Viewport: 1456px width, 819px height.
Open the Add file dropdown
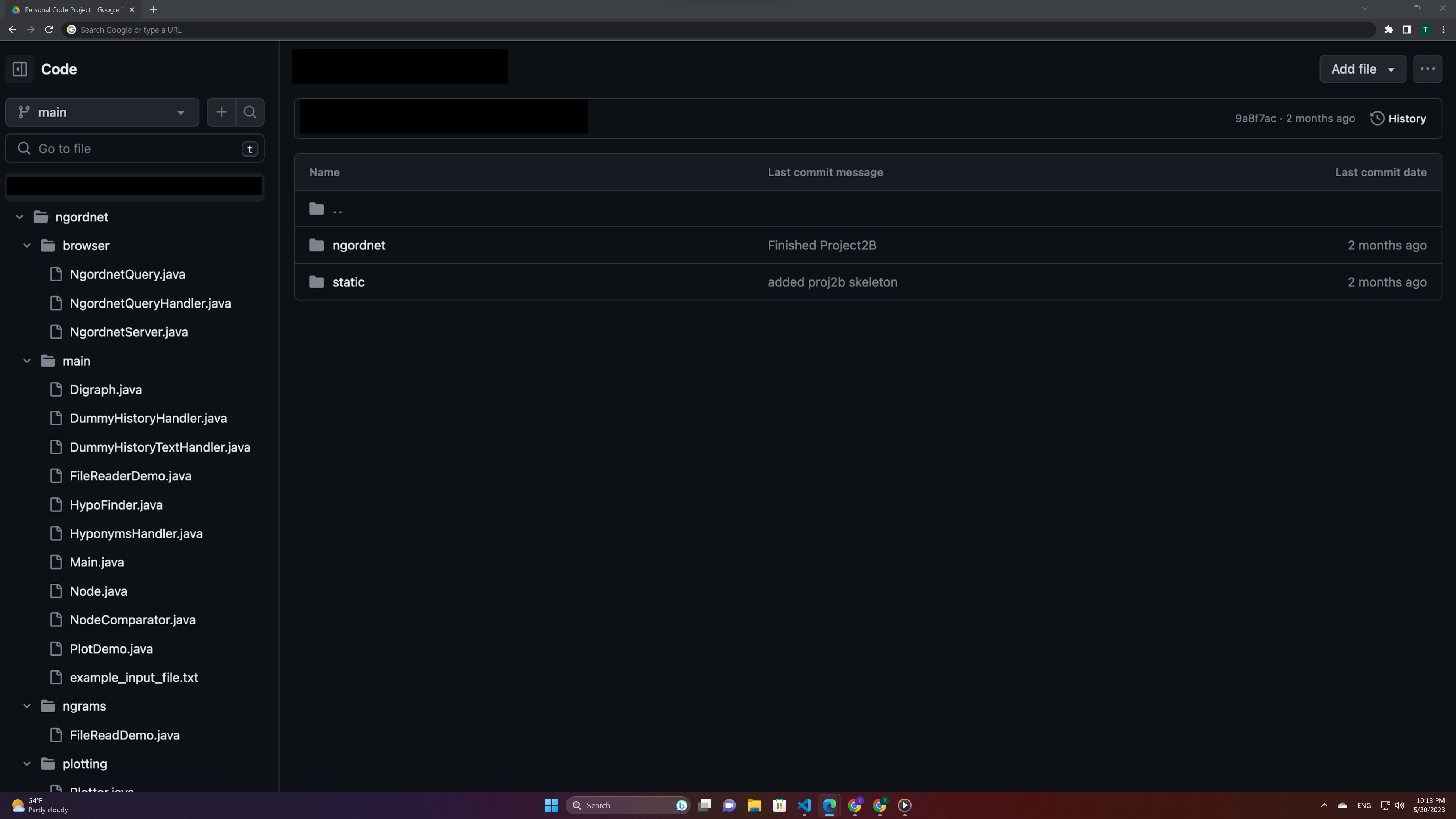tap(1362, 69)
